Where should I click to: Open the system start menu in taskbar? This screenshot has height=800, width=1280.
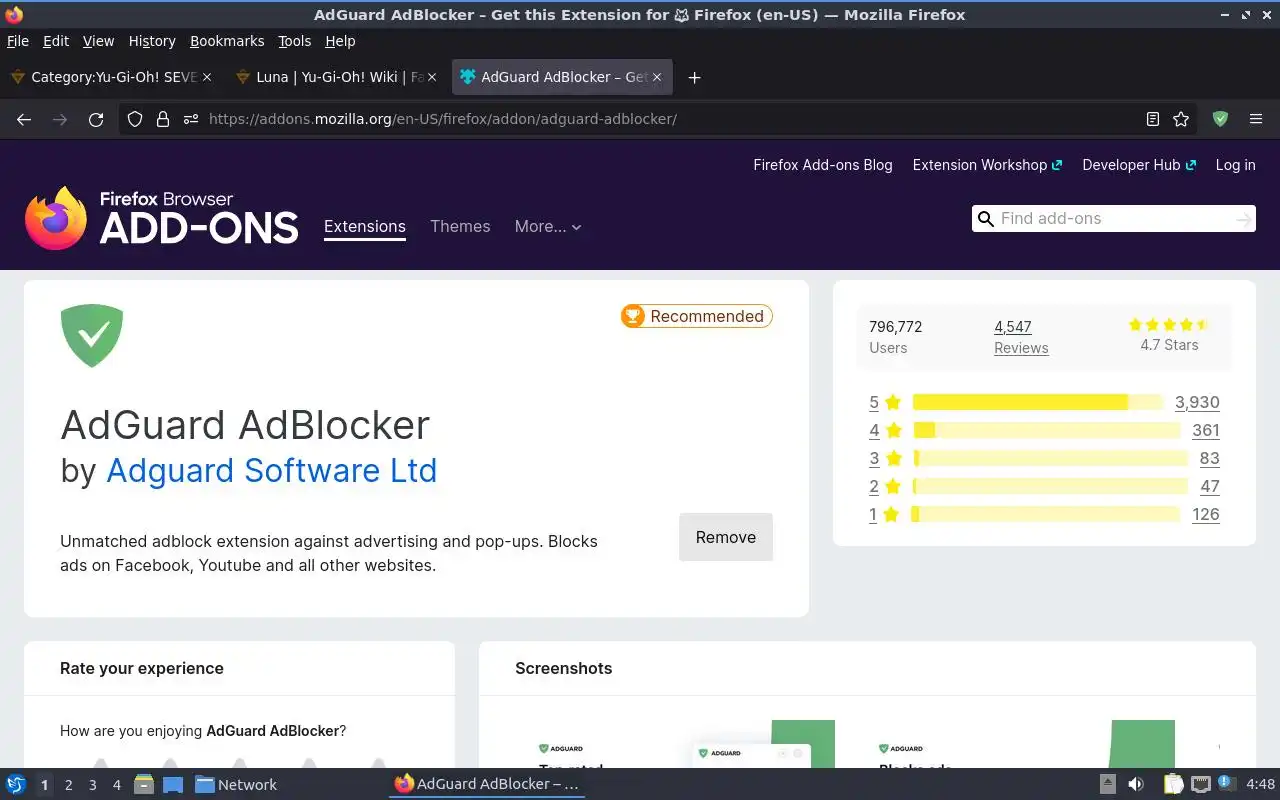pos(16,785)
